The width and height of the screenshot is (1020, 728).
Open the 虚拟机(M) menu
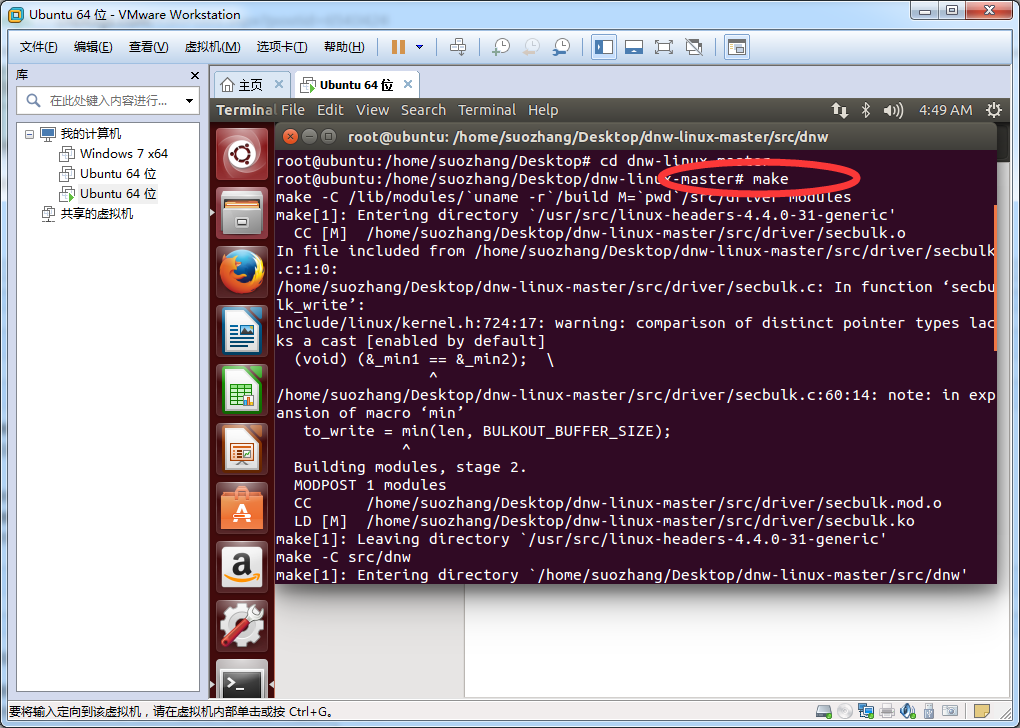tap(212, 47)
